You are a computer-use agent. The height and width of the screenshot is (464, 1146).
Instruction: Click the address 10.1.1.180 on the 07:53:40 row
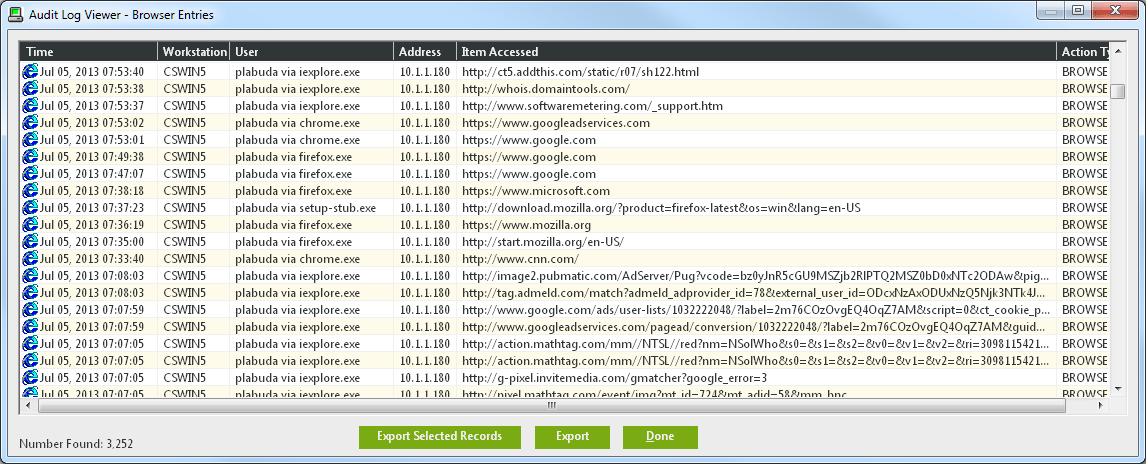click(x=425, y=72)
